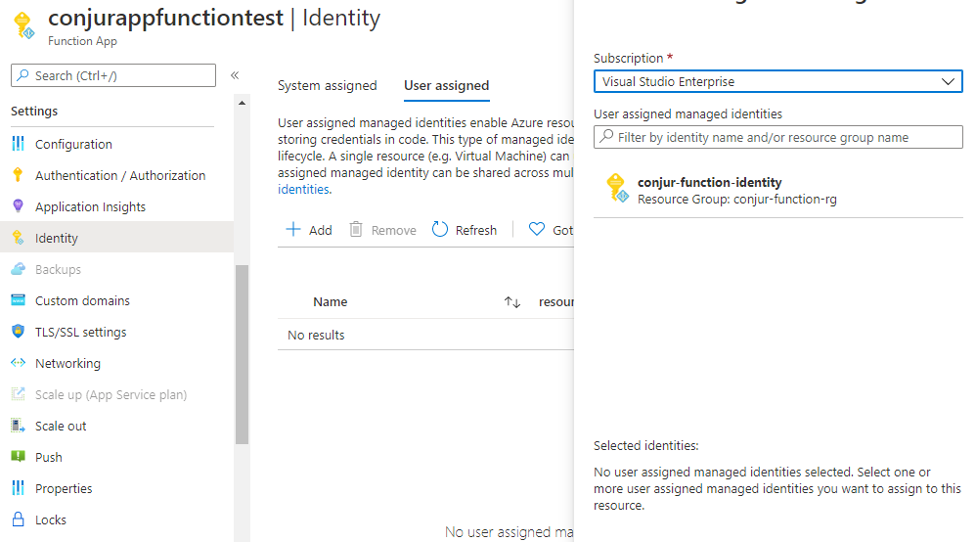Open Authentication / Authorization settings
Viewport: 977px width, 543px height.
pyautogui.click(x=120, y=175)
